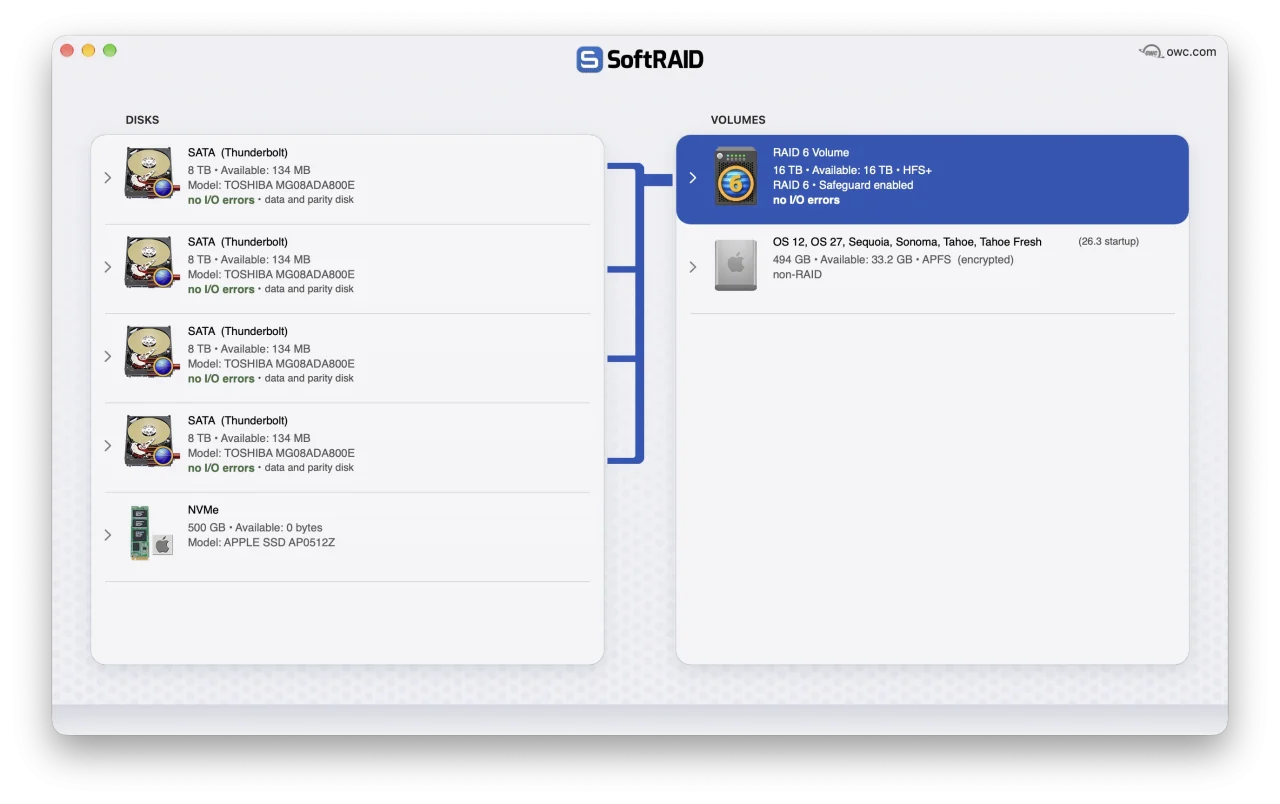1280x804 pixels.
Task: Minimize the SoftRAID window with yellow button
Action: [x=88, y=50]
